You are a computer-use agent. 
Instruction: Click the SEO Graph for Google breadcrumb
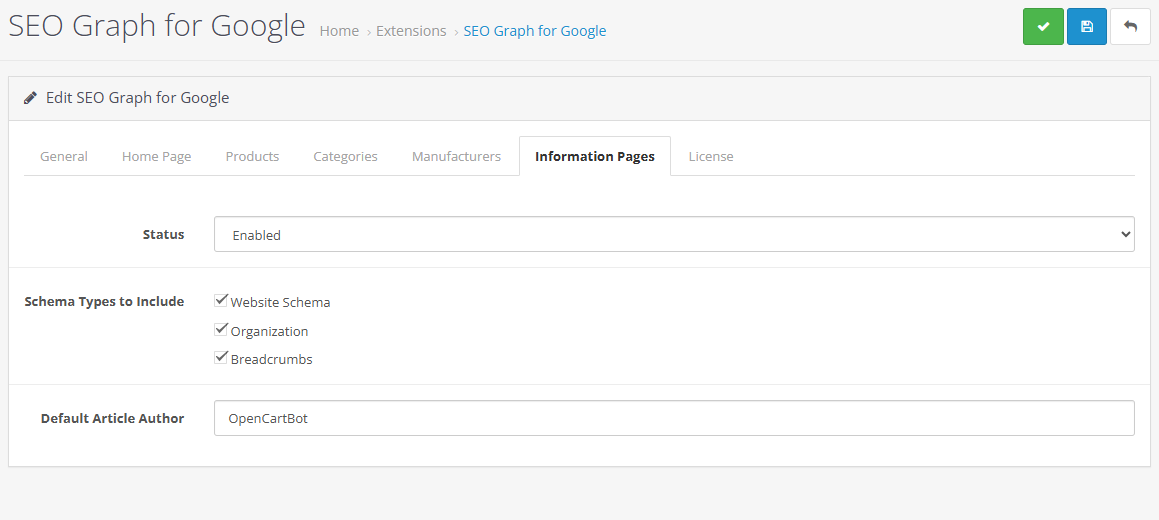535,31
